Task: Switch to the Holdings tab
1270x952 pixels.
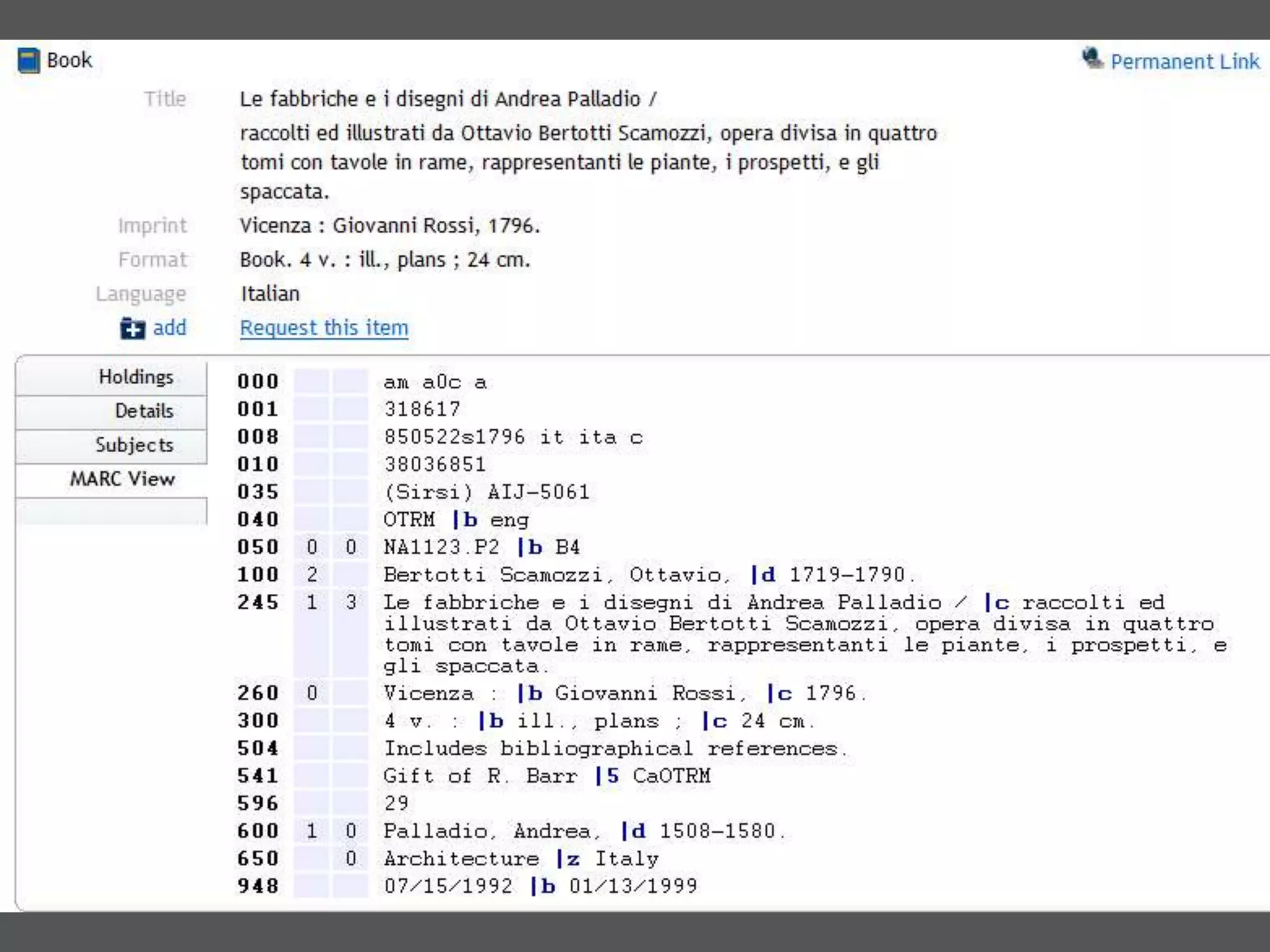Action: 136,377
